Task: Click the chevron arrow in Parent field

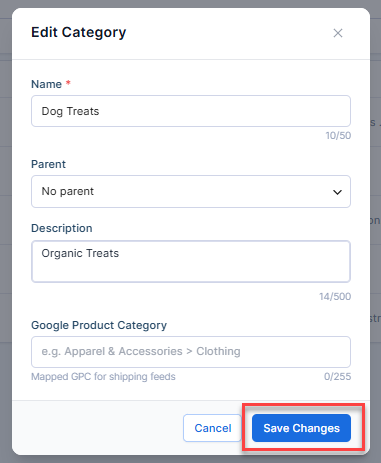Action: (x=337, y=192)
